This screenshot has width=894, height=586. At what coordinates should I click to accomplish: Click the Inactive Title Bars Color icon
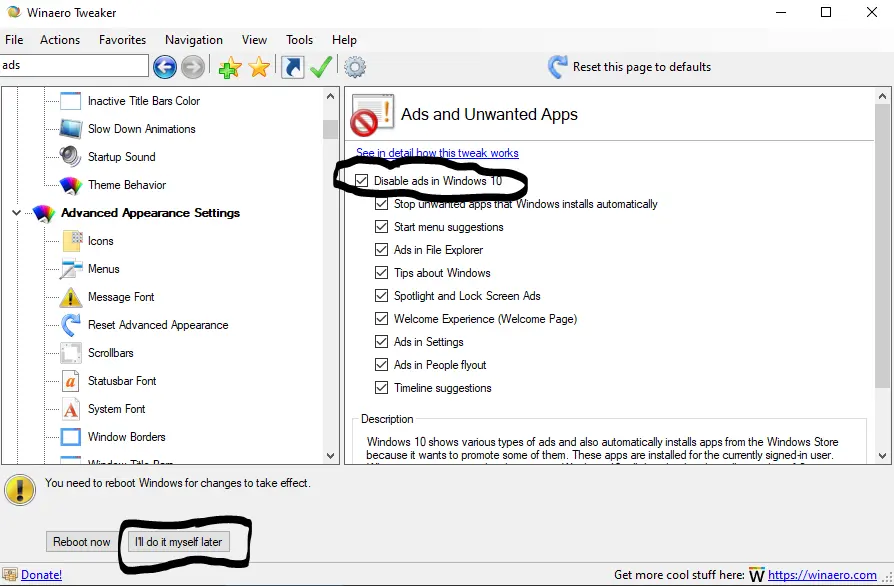(x=70, y=101)
